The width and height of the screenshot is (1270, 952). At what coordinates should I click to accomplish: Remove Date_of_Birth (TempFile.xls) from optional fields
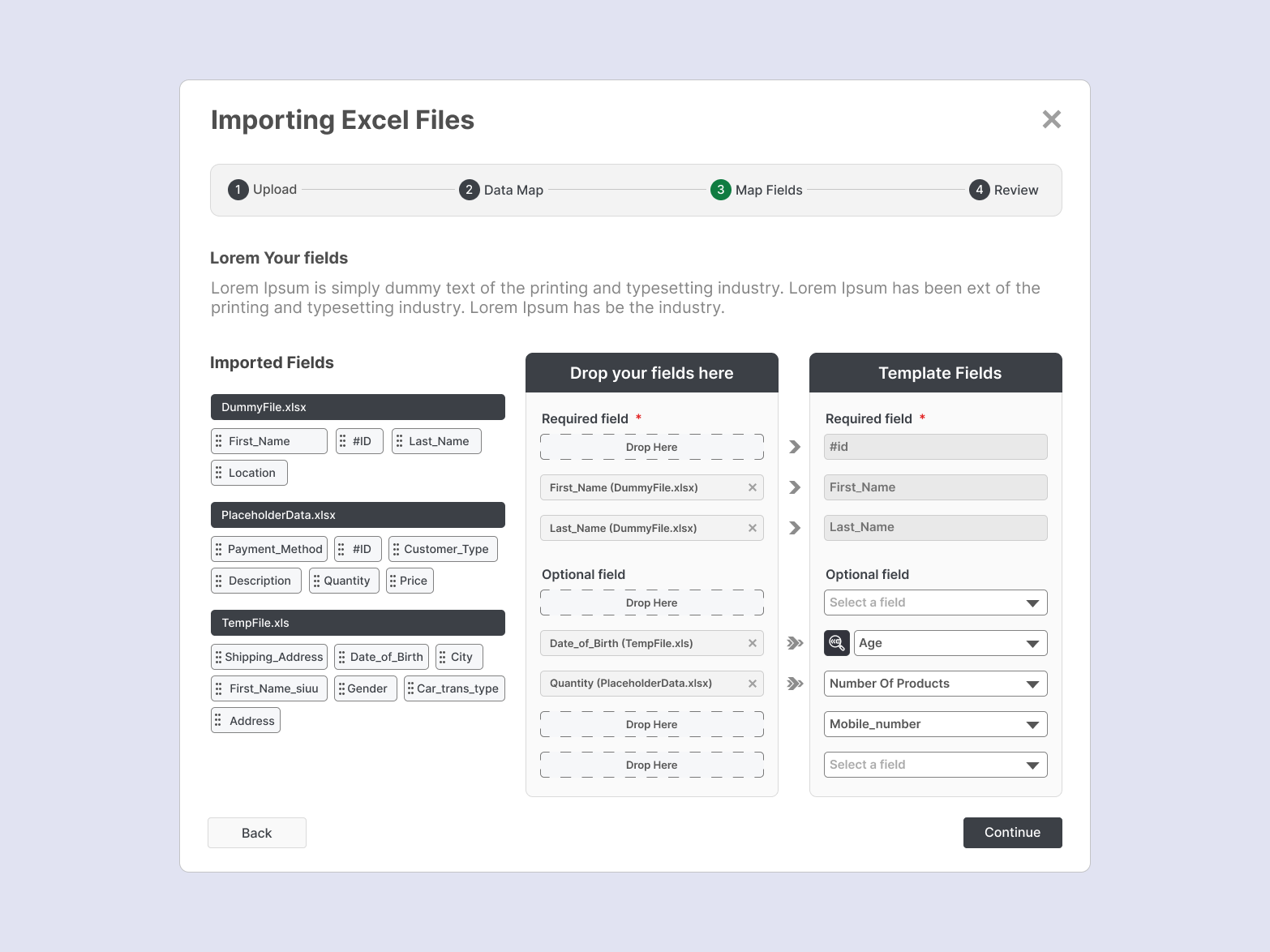click(x=752, y=642)
